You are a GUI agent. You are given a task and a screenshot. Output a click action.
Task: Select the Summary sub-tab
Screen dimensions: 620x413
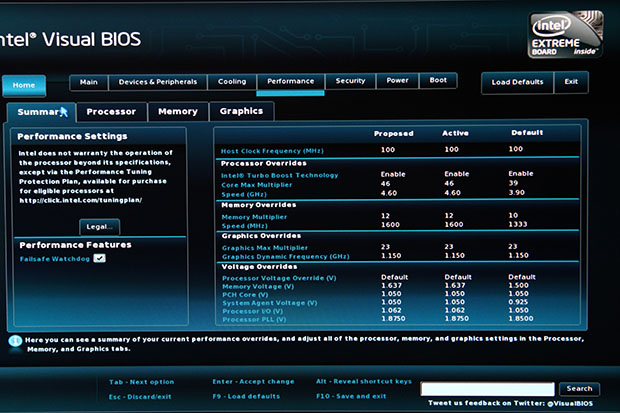click(x=42, y=112)
